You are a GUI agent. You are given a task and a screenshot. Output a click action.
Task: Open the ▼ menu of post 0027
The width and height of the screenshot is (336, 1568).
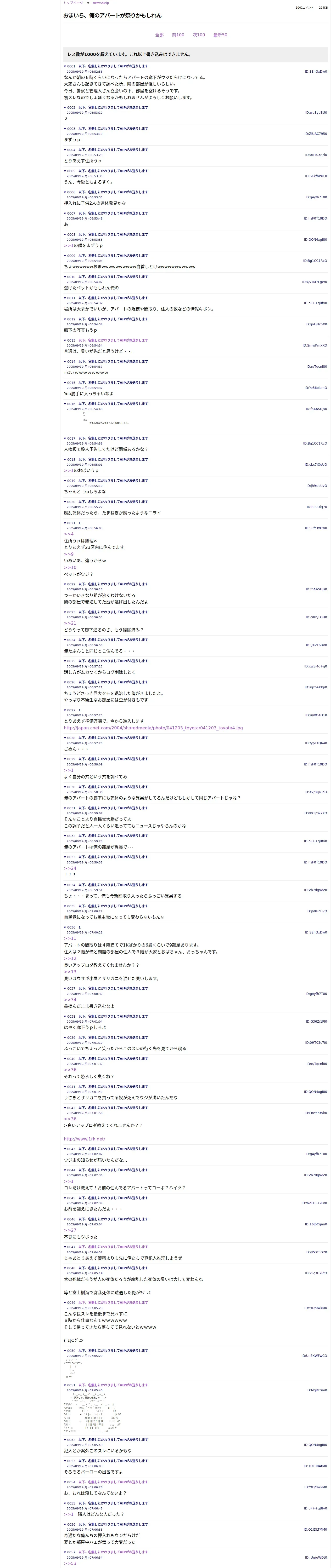(x=65, y=710)
